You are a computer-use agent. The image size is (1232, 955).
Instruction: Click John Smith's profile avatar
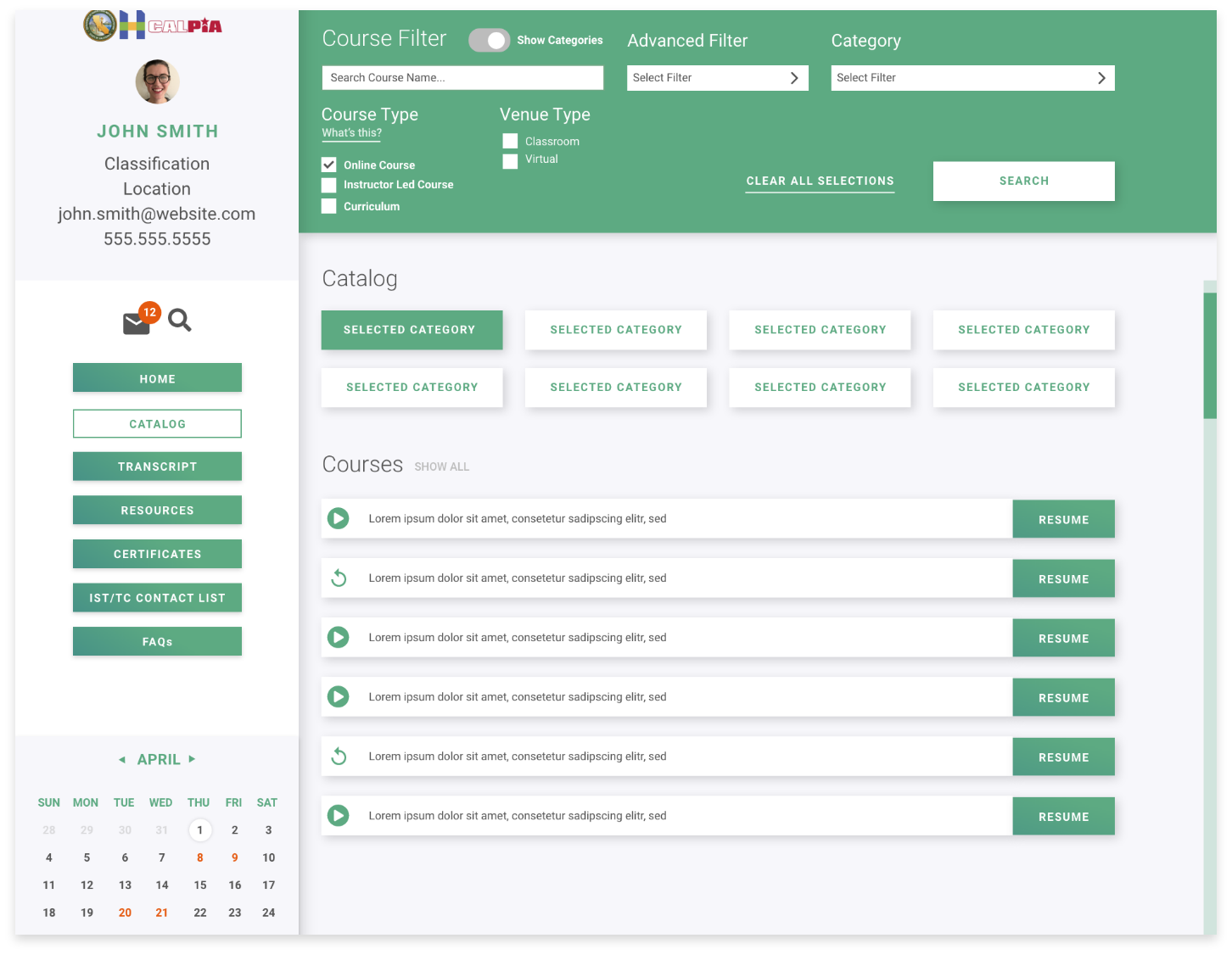[158, 81]
